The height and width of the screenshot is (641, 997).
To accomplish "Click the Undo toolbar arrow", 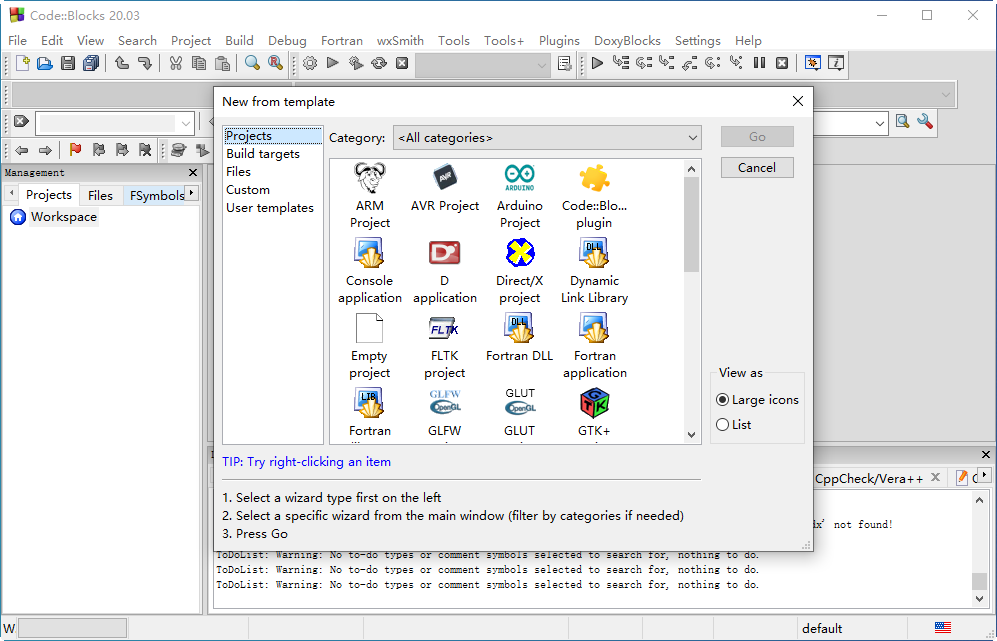I will 121,63.
